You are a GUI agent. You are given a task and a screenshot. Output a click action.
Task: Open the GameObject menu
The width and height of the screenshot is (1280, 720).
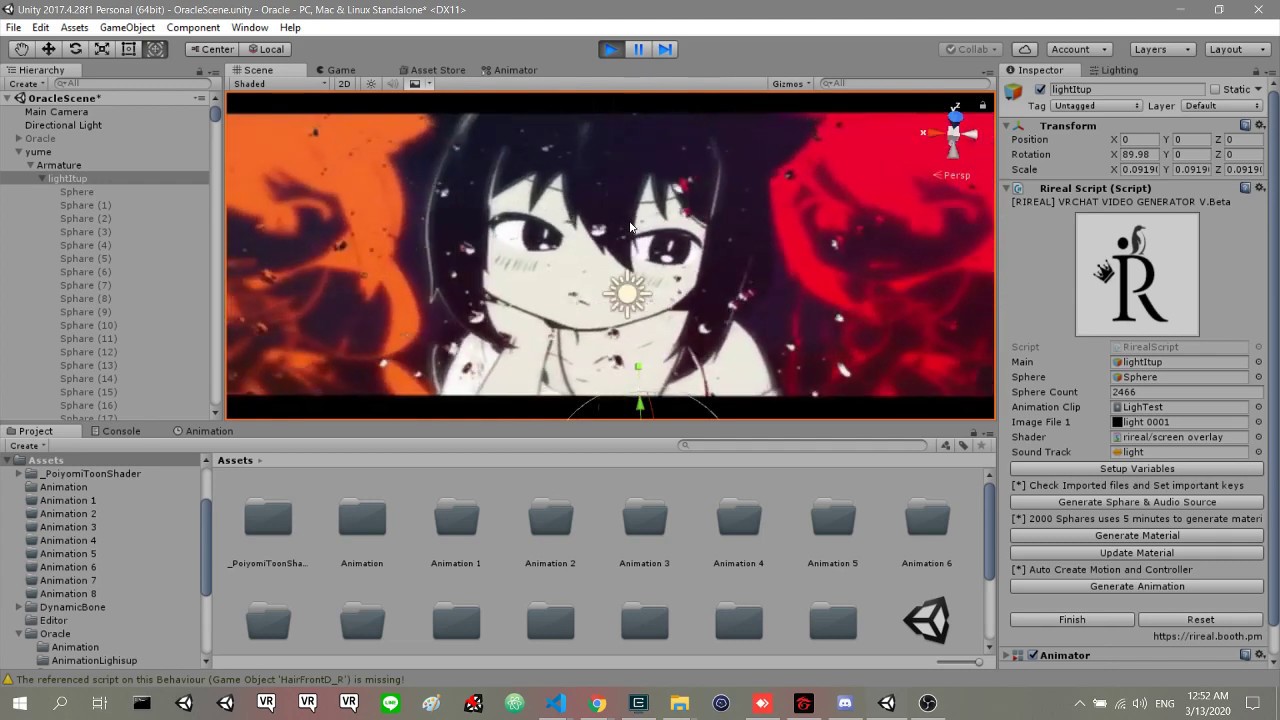pos(127,28)
